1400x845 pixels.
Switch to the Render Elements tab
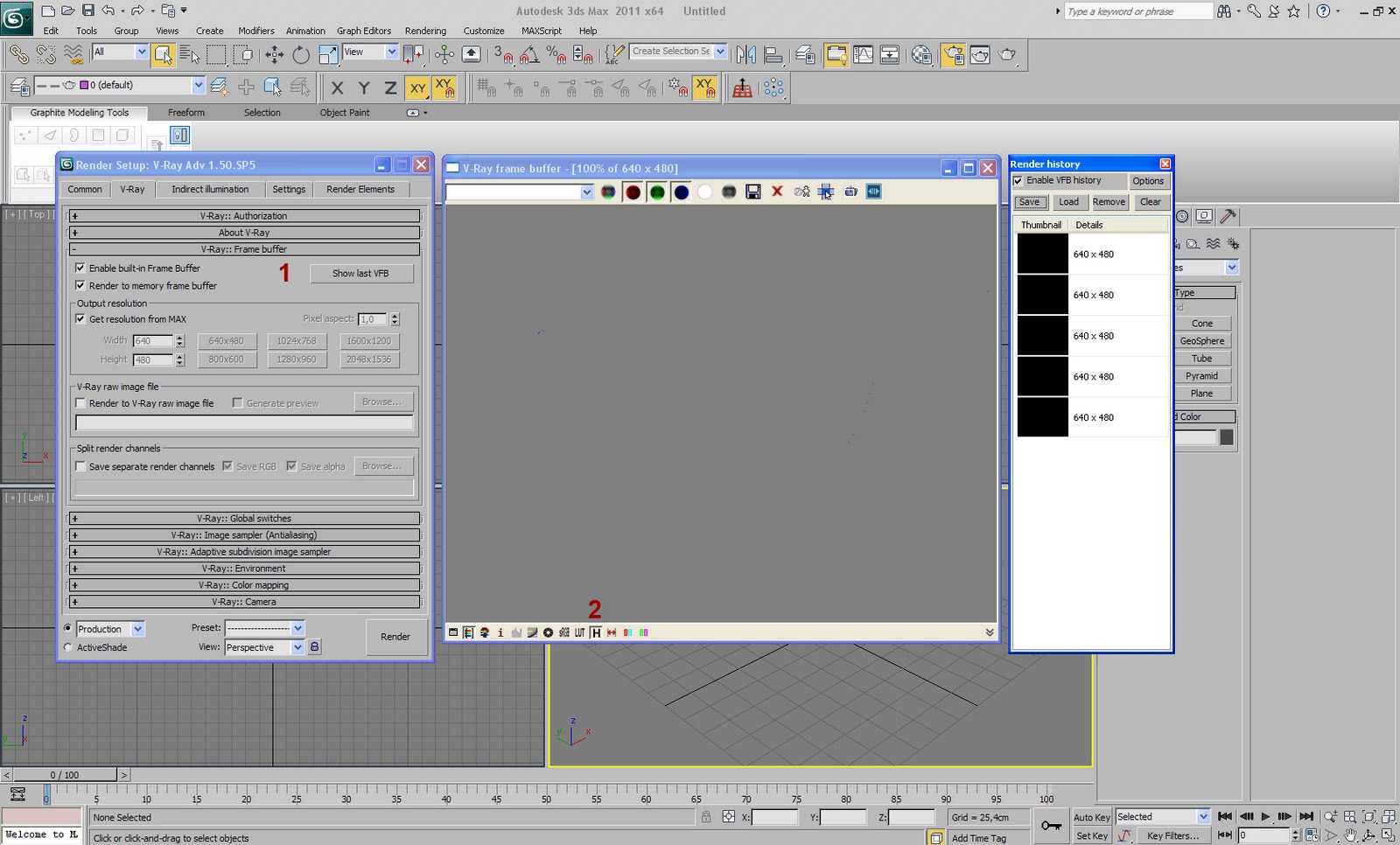360,189
